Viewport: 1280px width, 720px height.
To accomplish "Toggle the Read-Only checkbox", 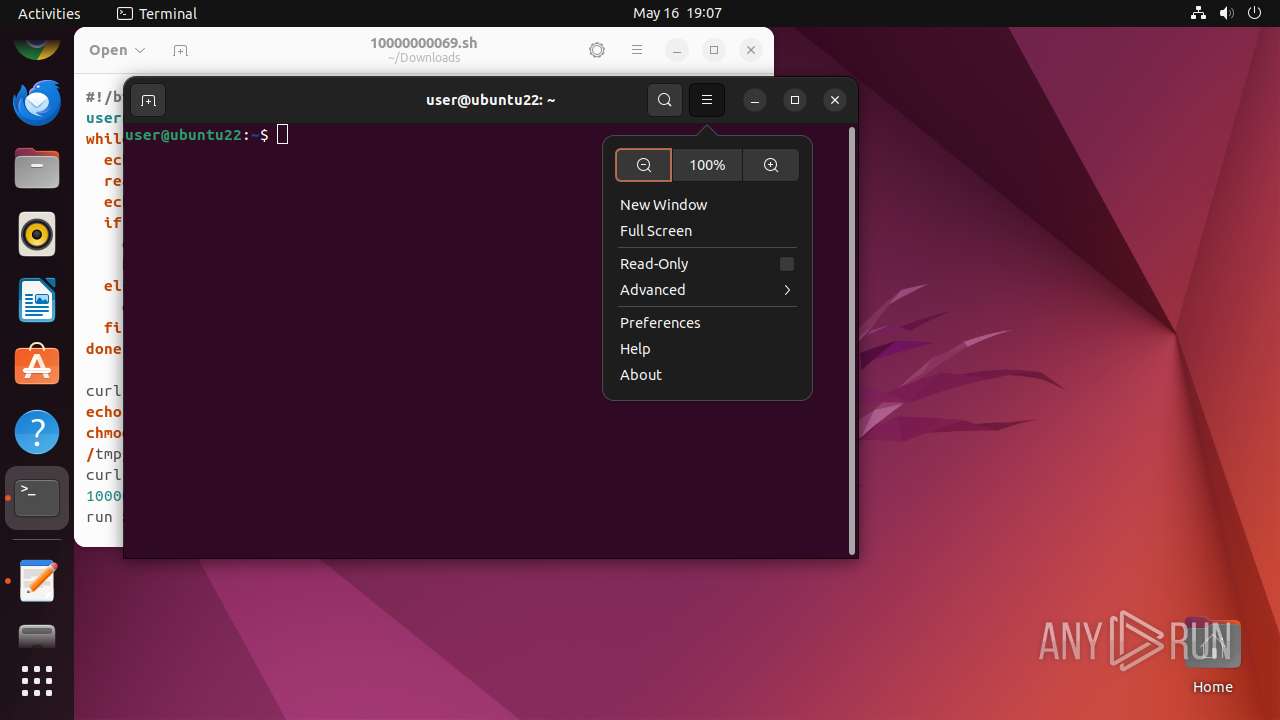I will point(787,264).
